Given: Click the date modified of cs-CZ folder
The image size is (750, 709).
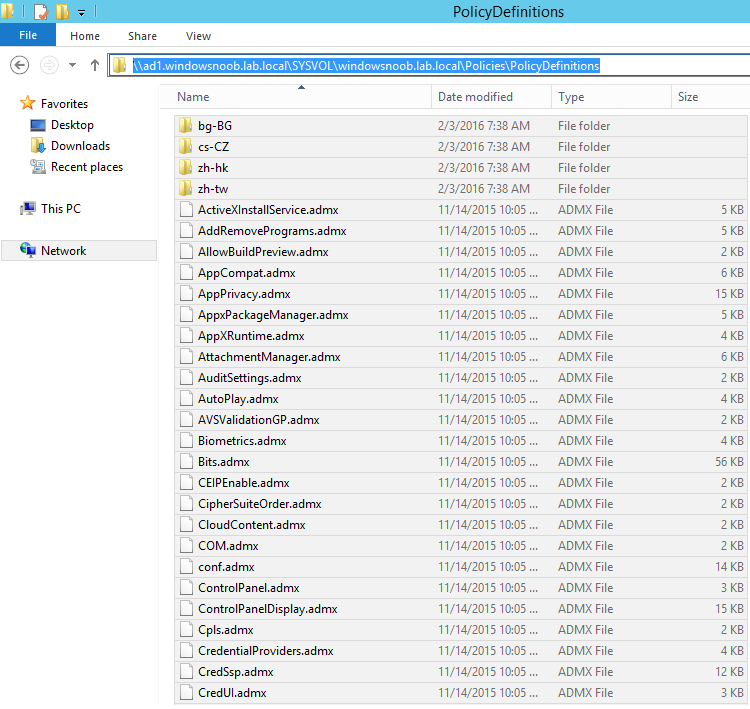Looking at the screenshot, I should (x=484, y=147).
